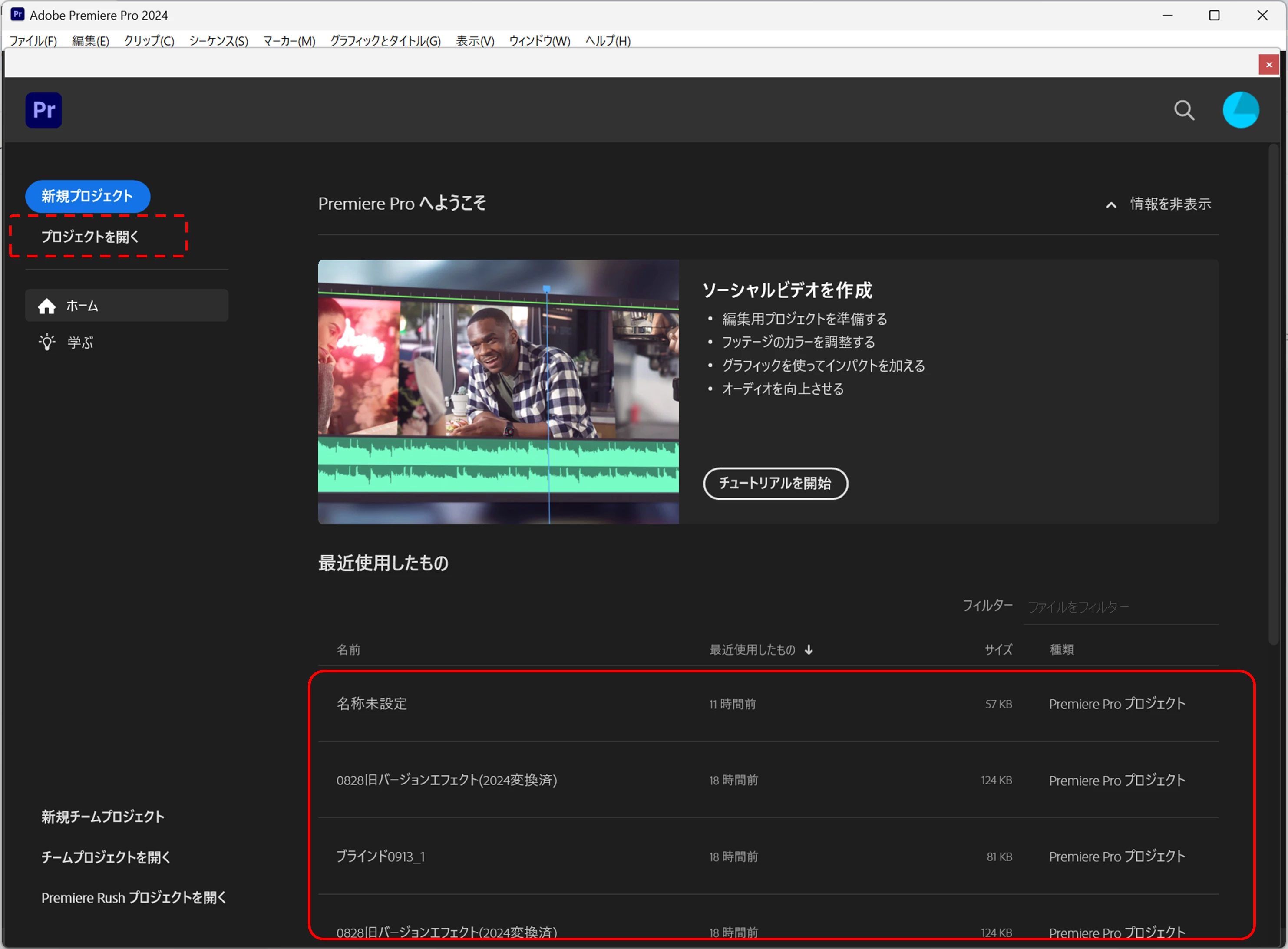
Task: Sort files by サイズ column header
Action: tap(998, 650)
